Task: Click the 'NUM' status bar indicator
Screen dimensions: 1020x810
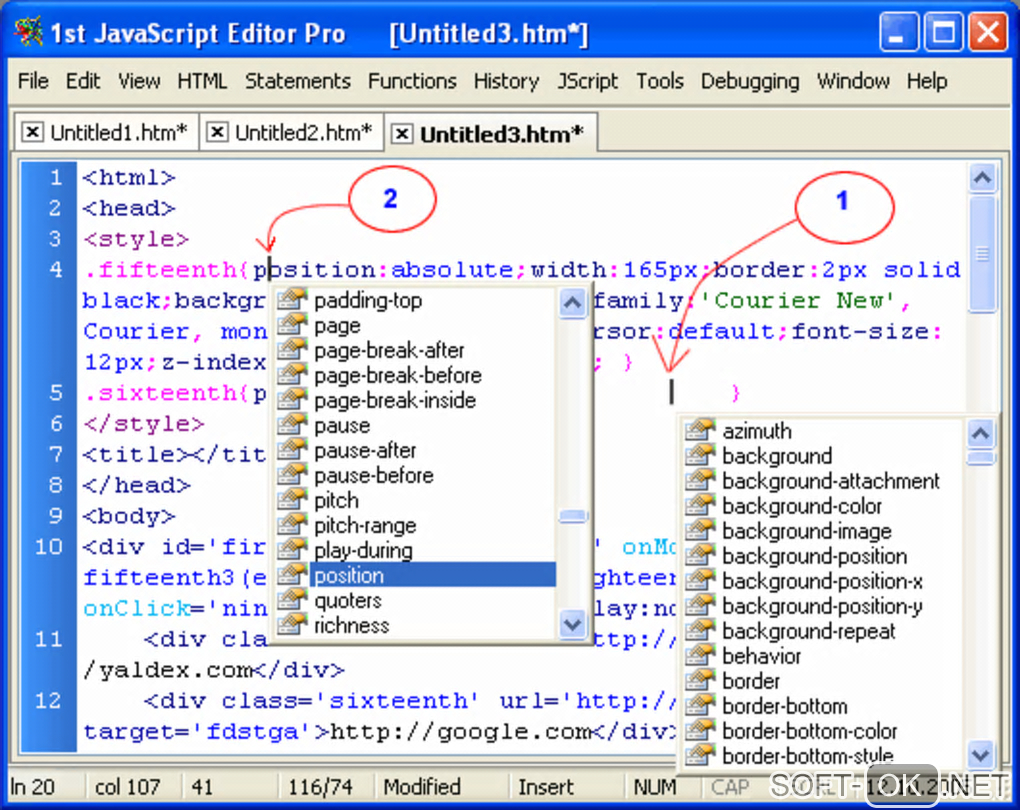Action: coord(654,787)
